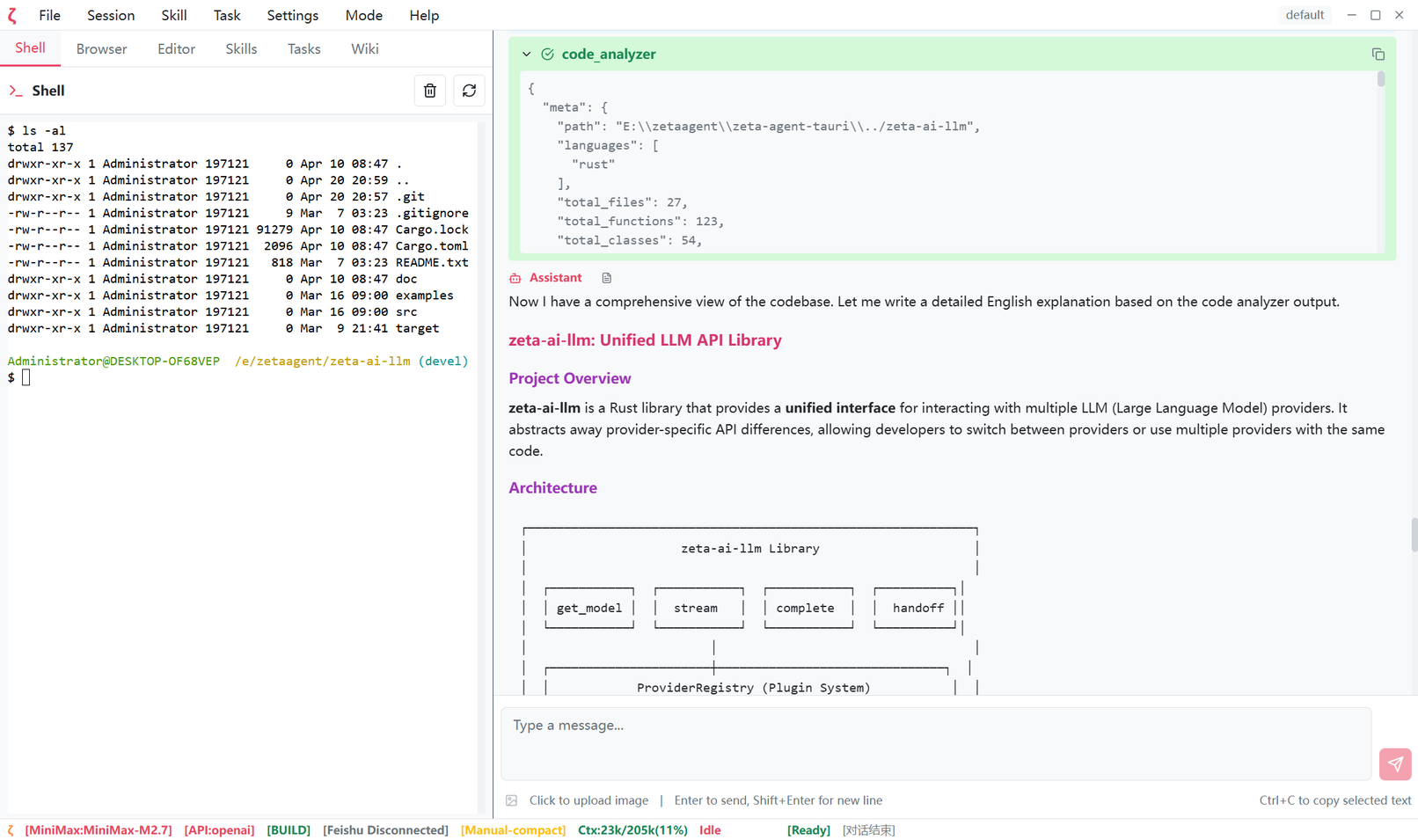Open the document icon beside Assistant
The width and height of the screenshot is (1418, 840).
tap(605, 277)
